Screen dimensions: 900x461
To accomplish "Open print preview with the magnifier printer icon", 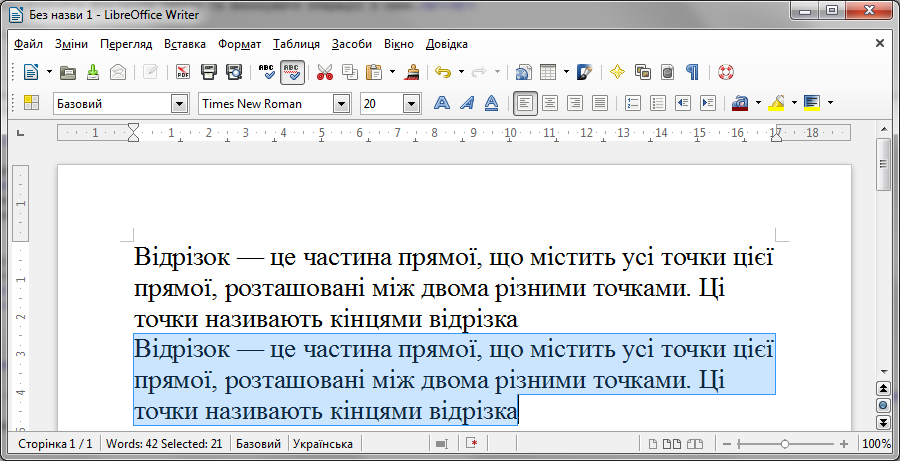I will [234, 72].
